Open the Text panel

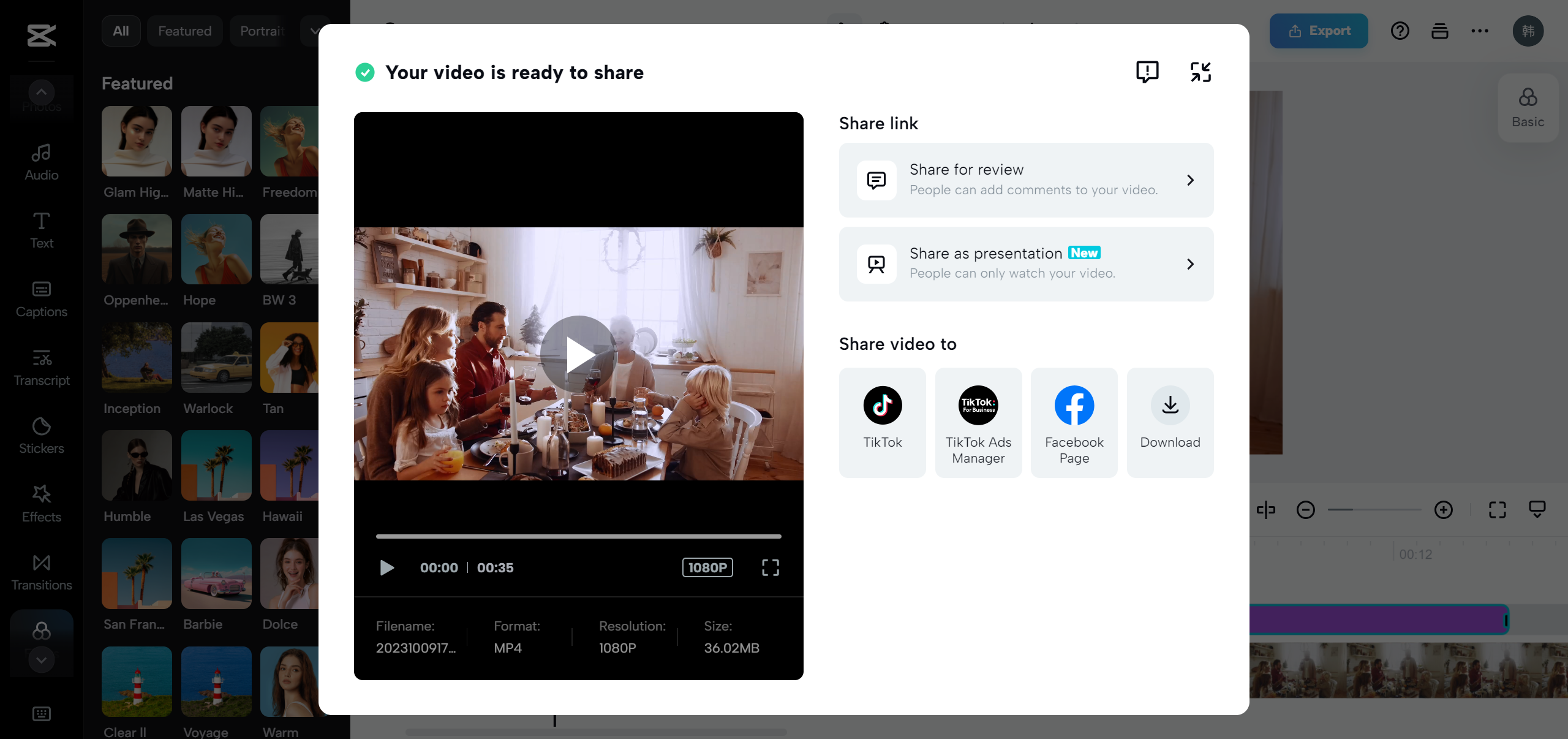tap(40, 229)
